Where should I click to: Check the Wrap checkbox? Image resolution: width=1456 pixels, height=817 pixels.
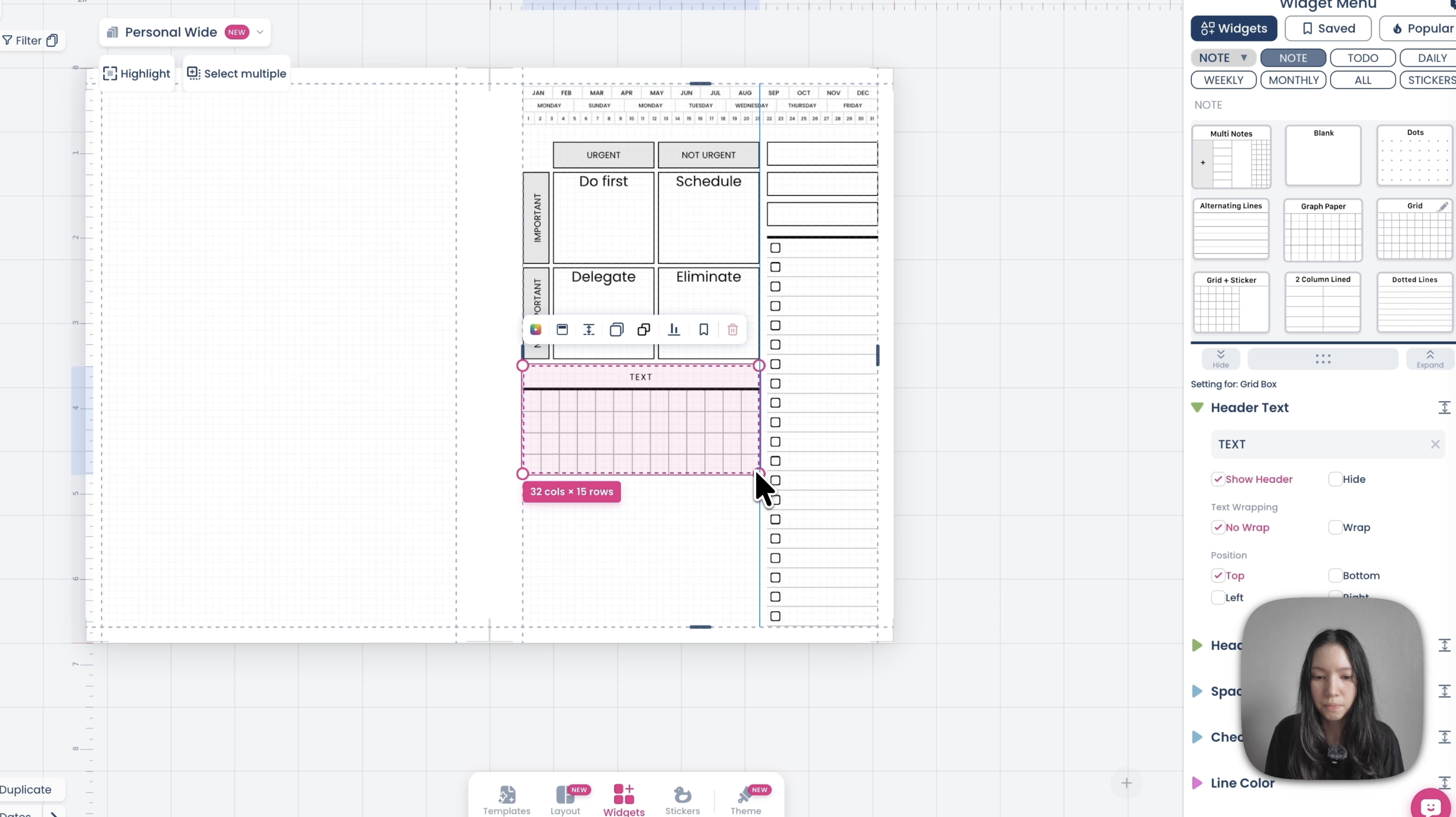coord(1335,527)
